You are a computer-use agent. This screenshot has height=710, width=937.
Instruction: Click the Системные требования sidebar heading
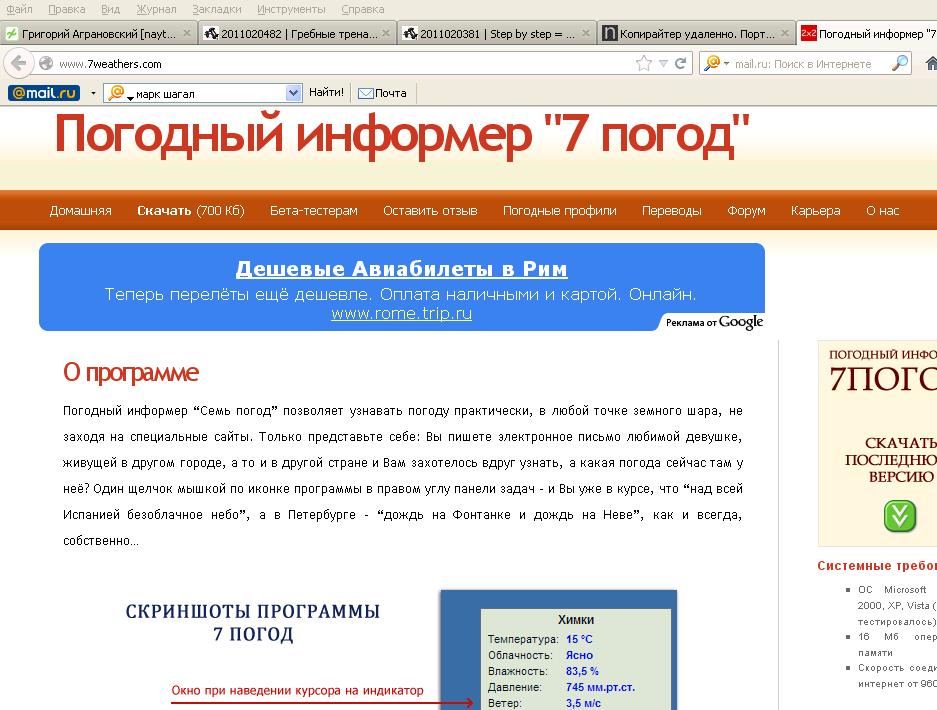point(877,566)
